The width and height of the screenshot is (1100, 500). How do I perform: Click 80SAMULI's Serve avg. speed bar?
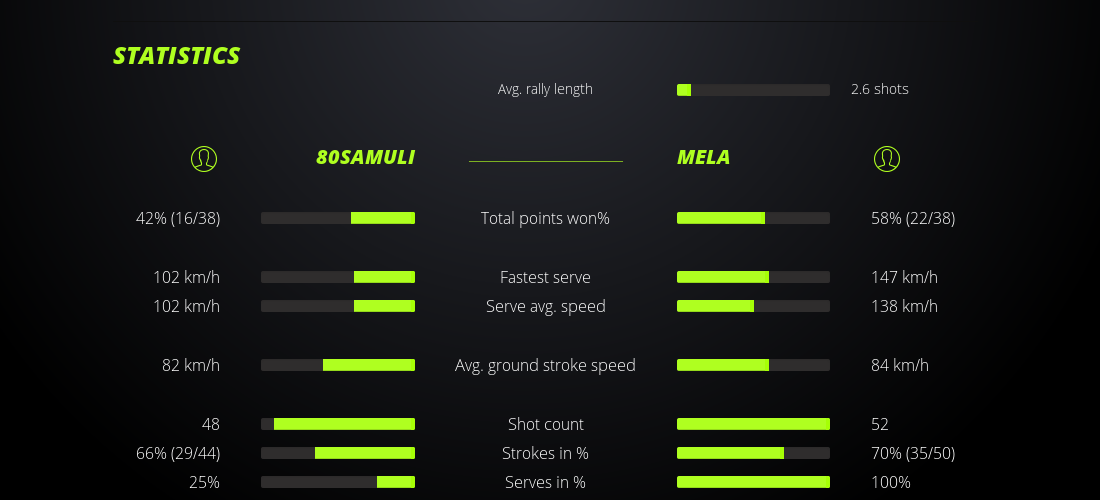click(x=338, y=306)
